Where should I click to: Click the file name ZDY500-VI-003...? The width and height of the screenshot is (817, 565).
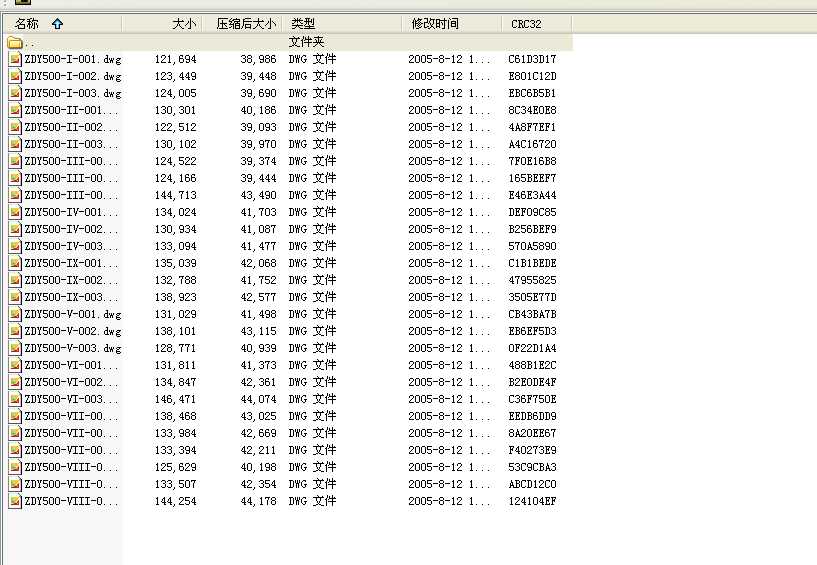tap(71, 399)
